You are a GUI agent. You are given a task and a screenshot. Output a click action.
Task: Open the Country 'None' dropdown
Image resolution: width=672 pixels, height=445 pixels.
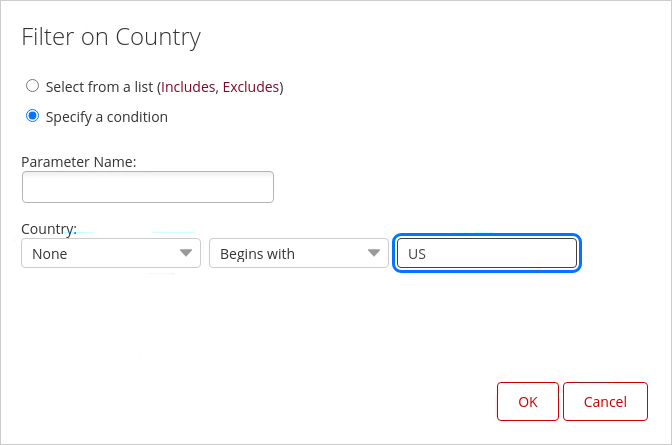(110, 253)
